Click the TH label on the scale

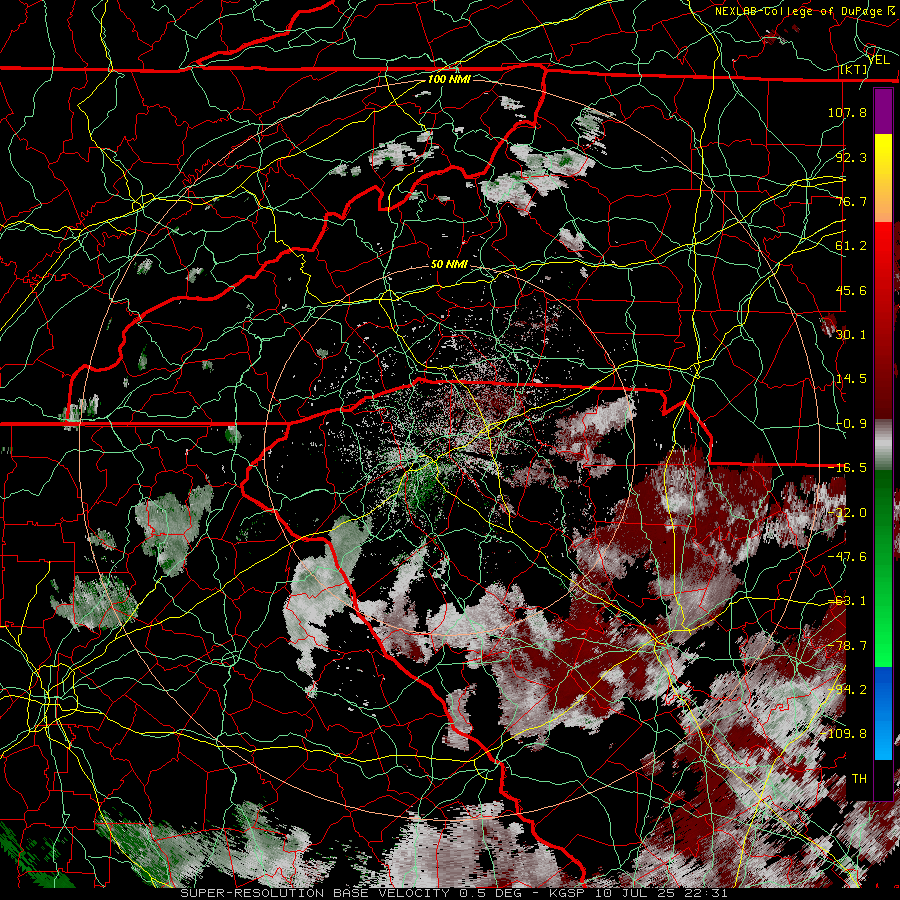tap(859, 779)
